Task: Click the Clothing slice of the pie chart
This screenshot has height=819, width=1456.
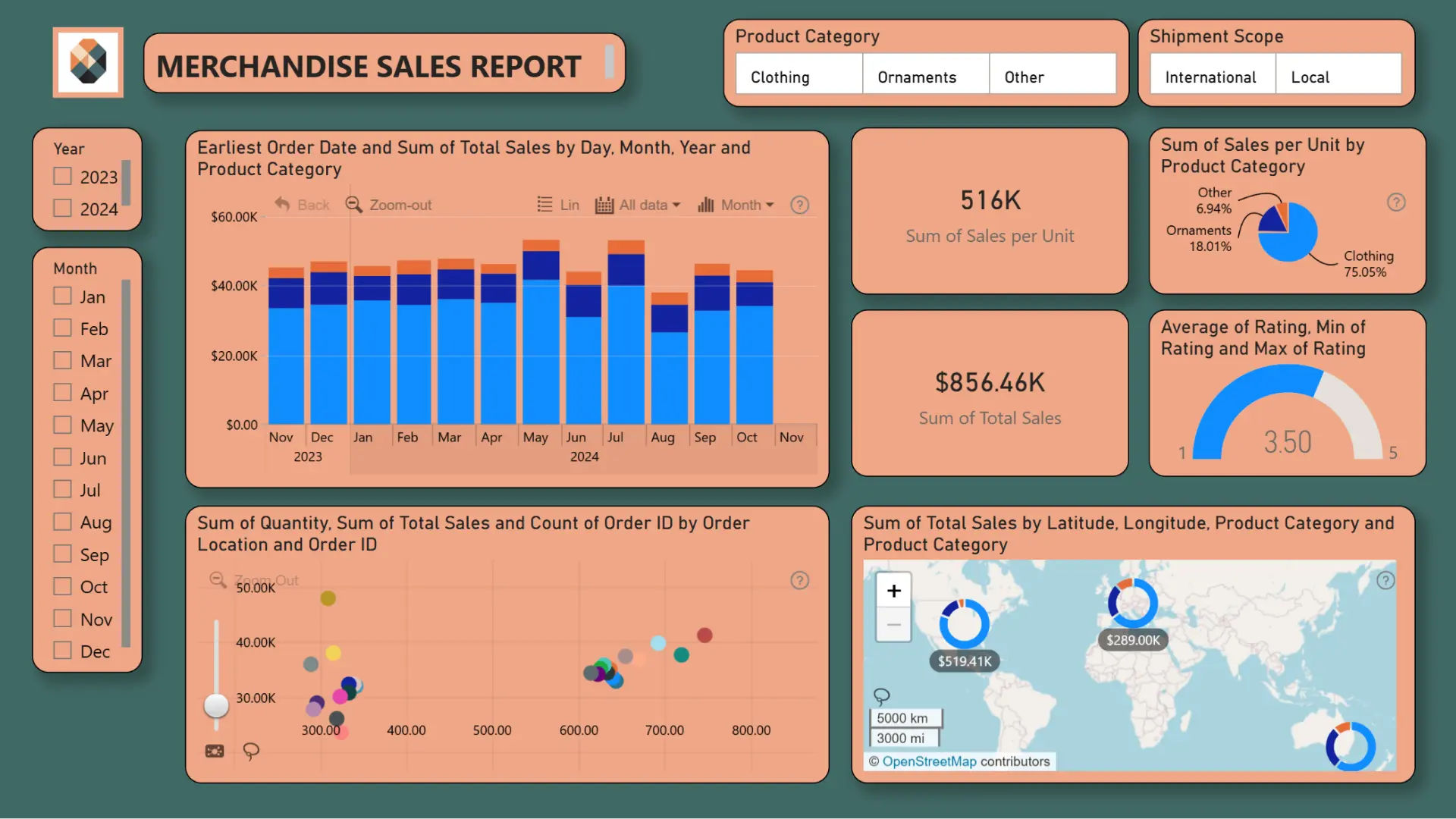Action: (x=1293, y=241)
